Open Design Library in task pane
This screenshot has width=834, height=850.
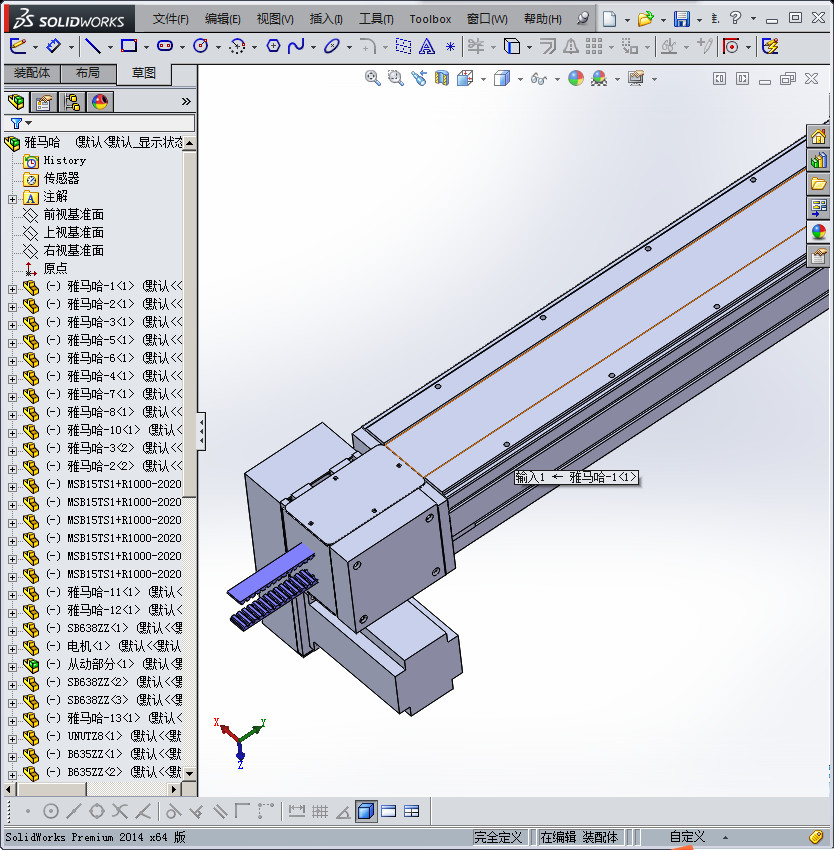click(818, 160)
